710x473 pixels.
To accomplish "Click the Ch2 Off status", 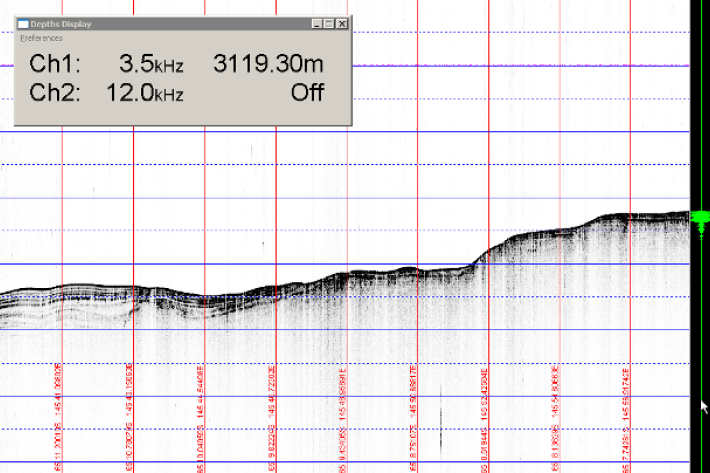I will [x=307, y=93].
